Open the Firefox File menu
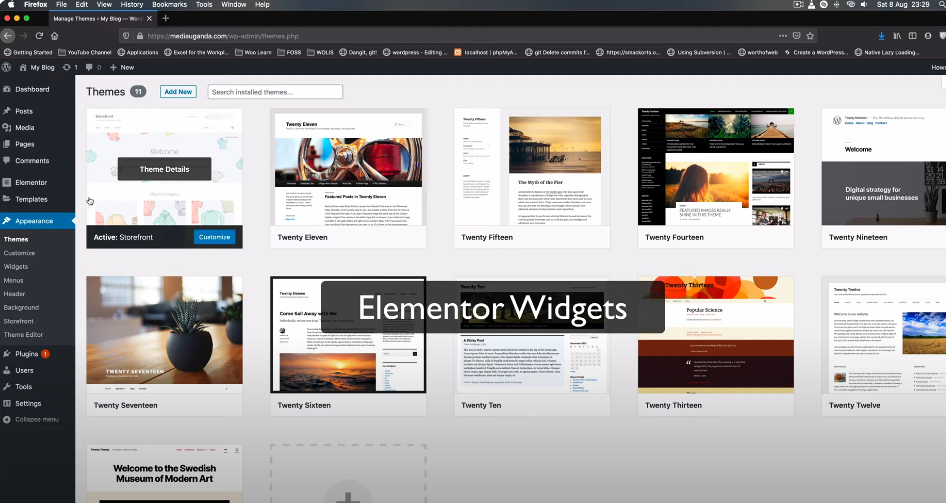This screenshot has width=946, height=503. click(x=62, y=4)
